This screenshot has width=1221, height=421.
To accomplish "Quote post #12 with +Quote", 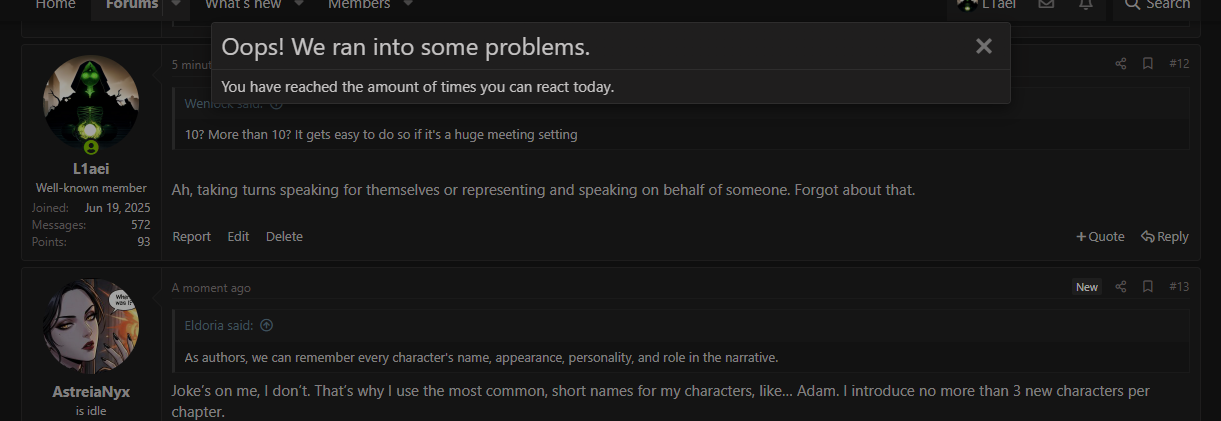I will coord(1100,237).
